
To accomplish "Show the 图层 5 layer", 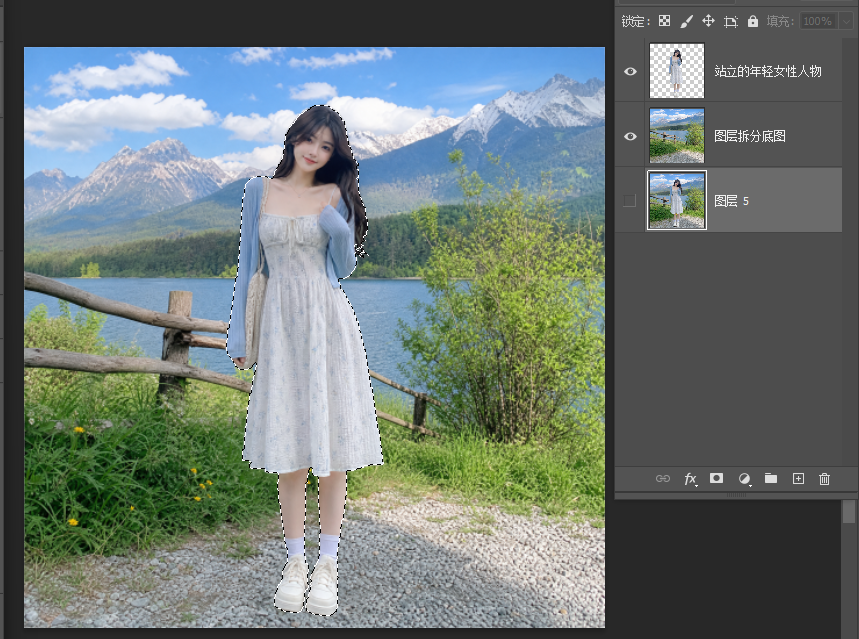I will (630, 201).
